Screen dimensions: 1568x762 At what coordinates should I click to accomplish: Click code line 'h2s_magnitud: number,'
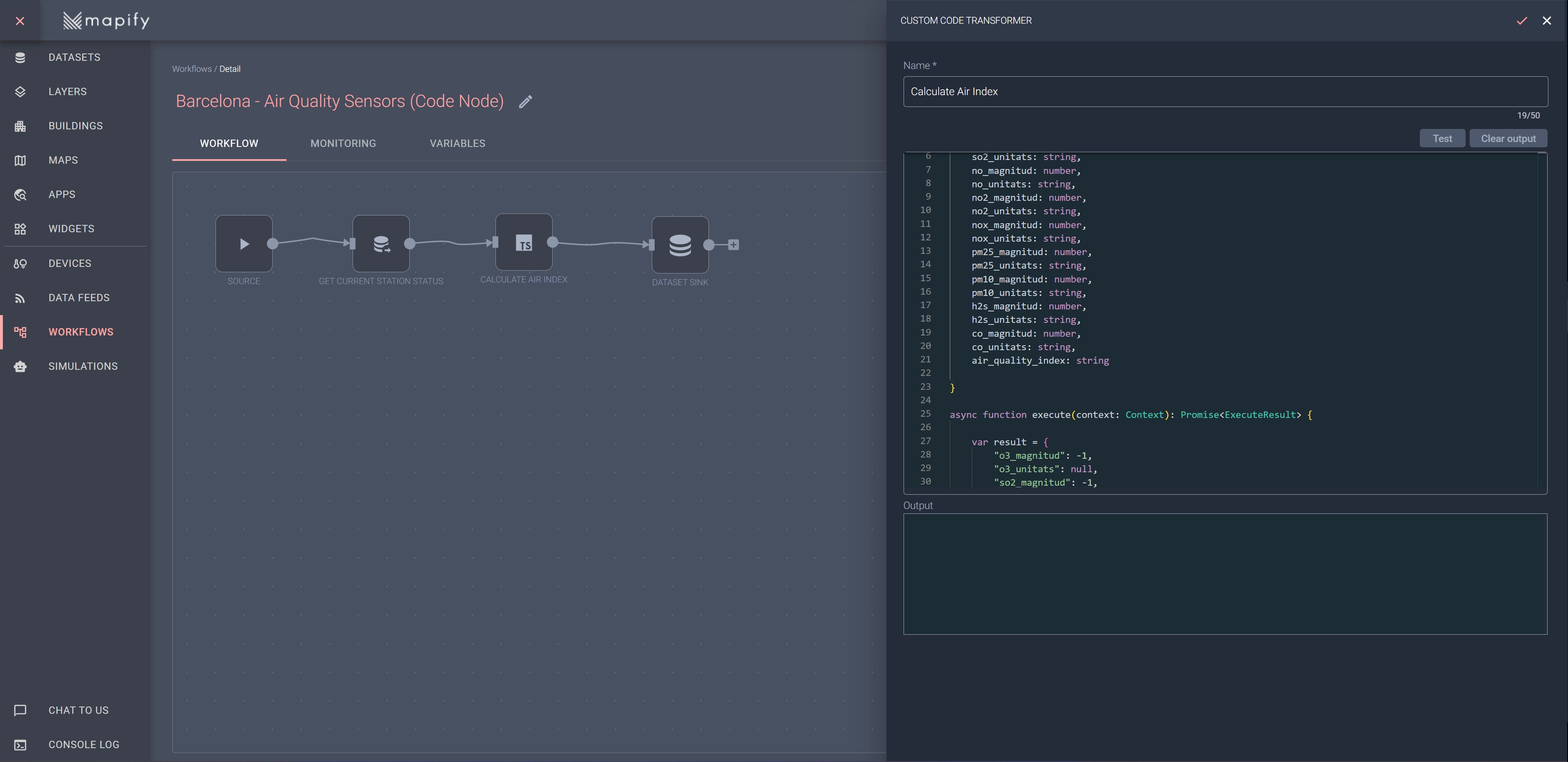1029,306
